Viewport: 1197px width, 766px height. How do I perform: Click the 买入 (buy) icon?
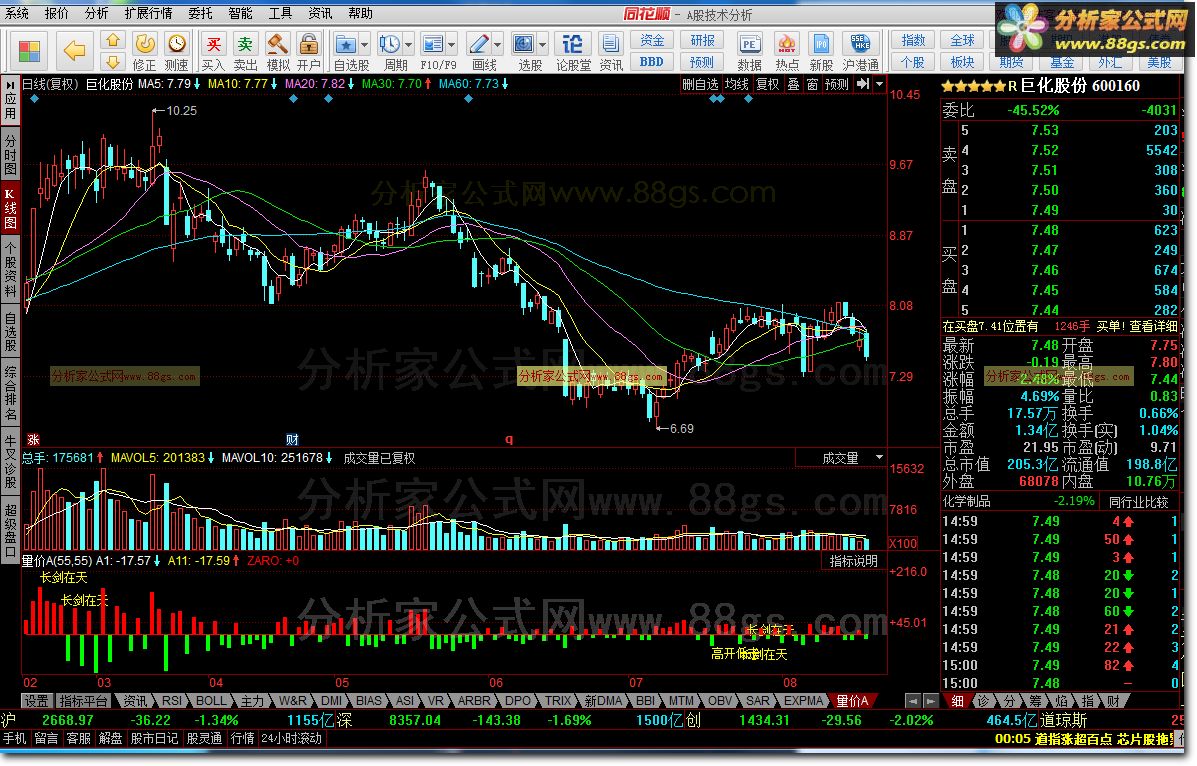[213, 52]
